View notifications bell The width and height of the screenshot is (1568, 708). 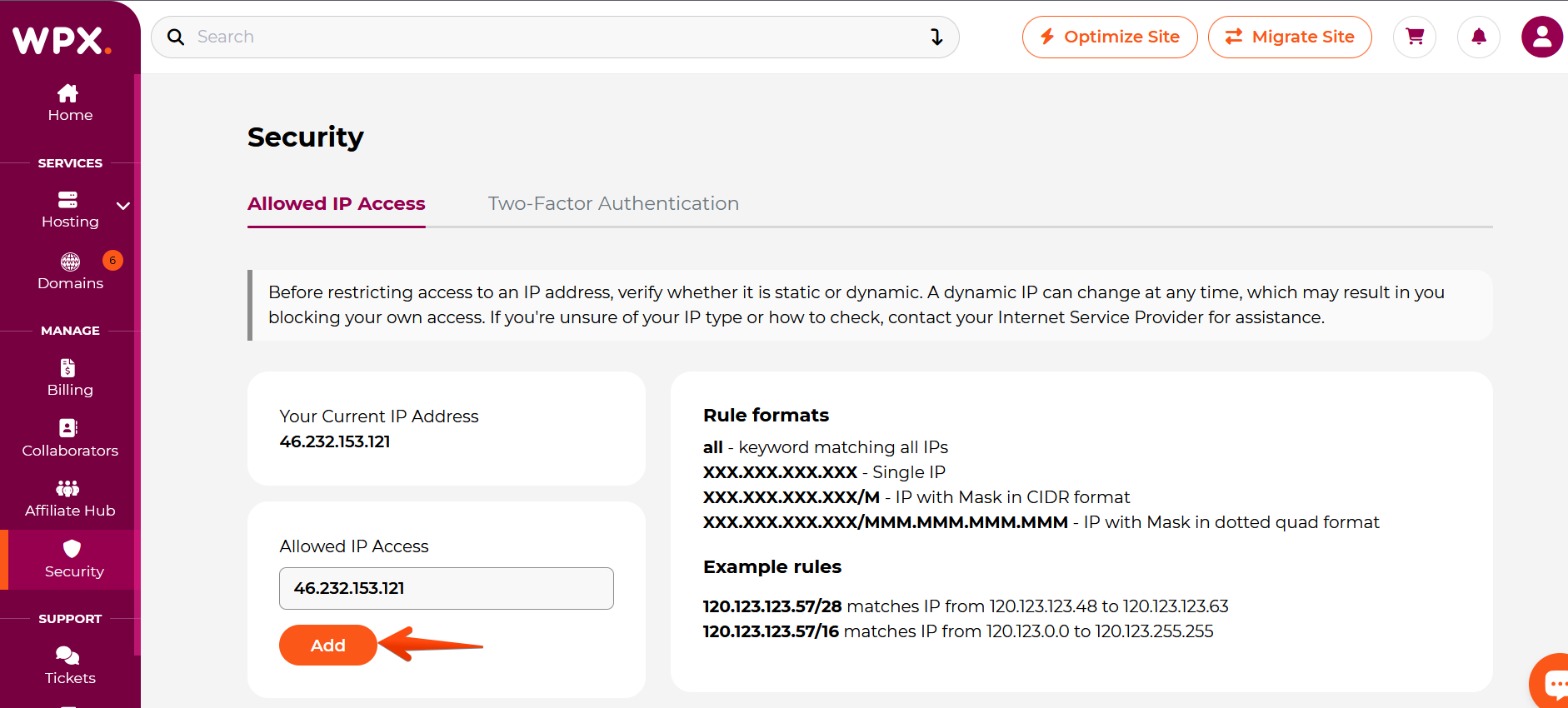[x=1479, y=37]
